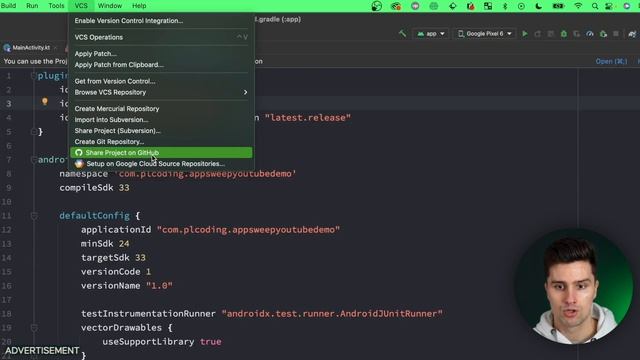Click the applicationId string on line 12

(x=248, y=230)
